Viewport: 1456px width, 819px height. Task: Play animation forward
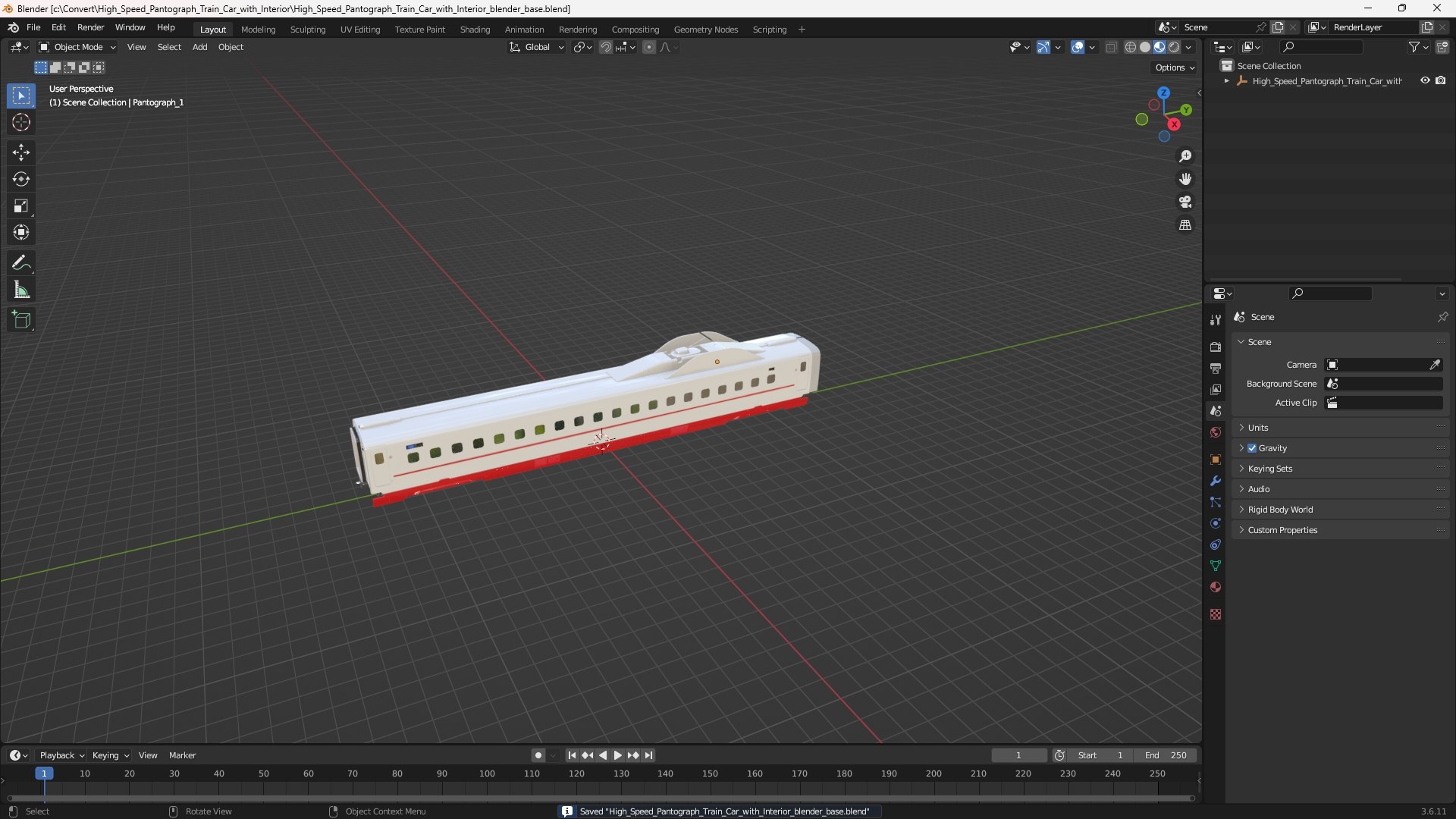(x=617, y=755)
